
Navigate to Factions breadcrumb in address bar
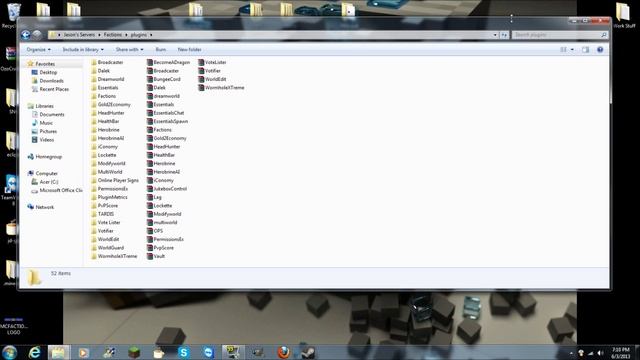113,35
